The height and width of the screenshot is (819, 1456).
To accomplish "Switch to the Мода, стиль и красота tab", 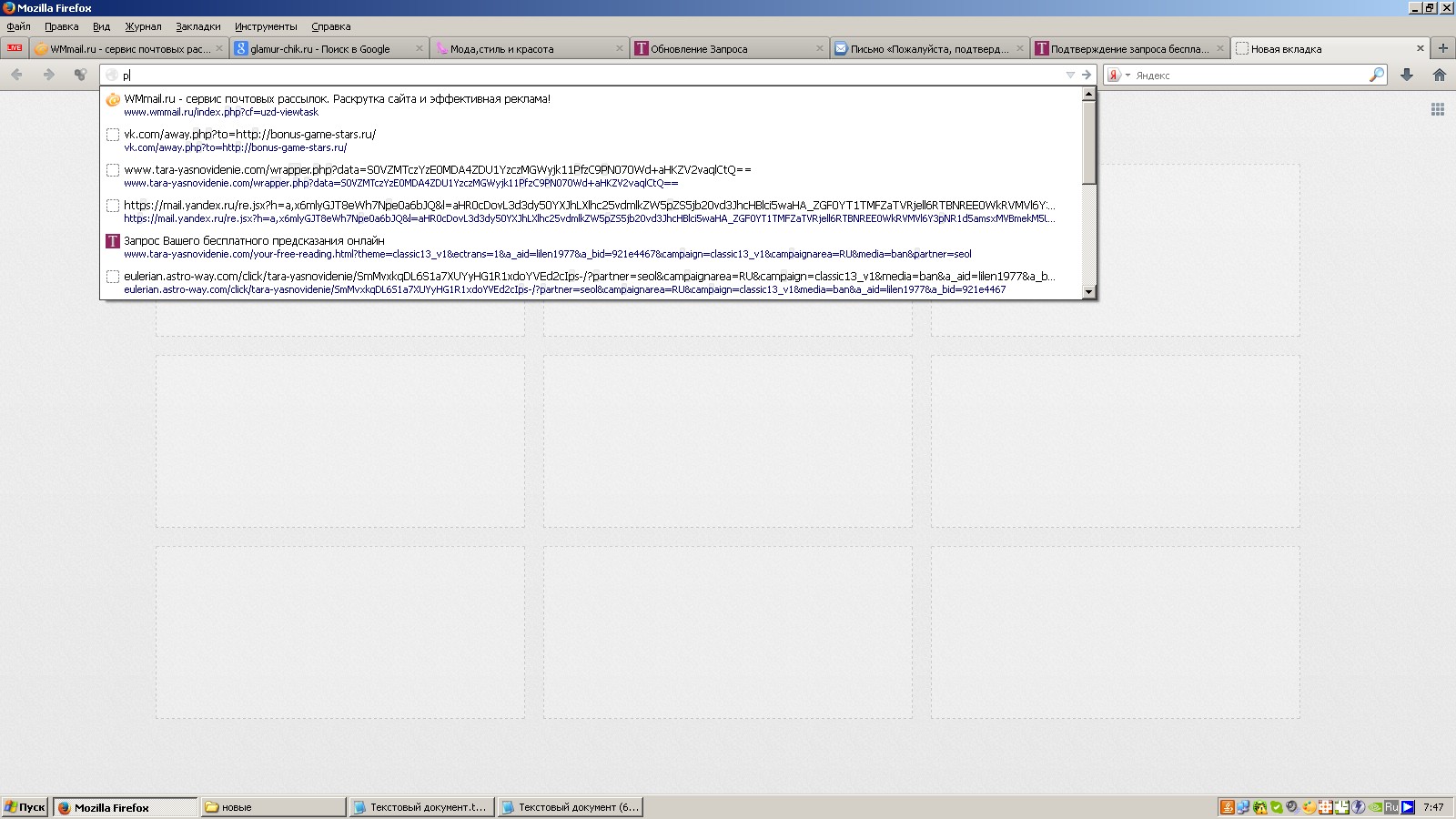I will 529,48.
